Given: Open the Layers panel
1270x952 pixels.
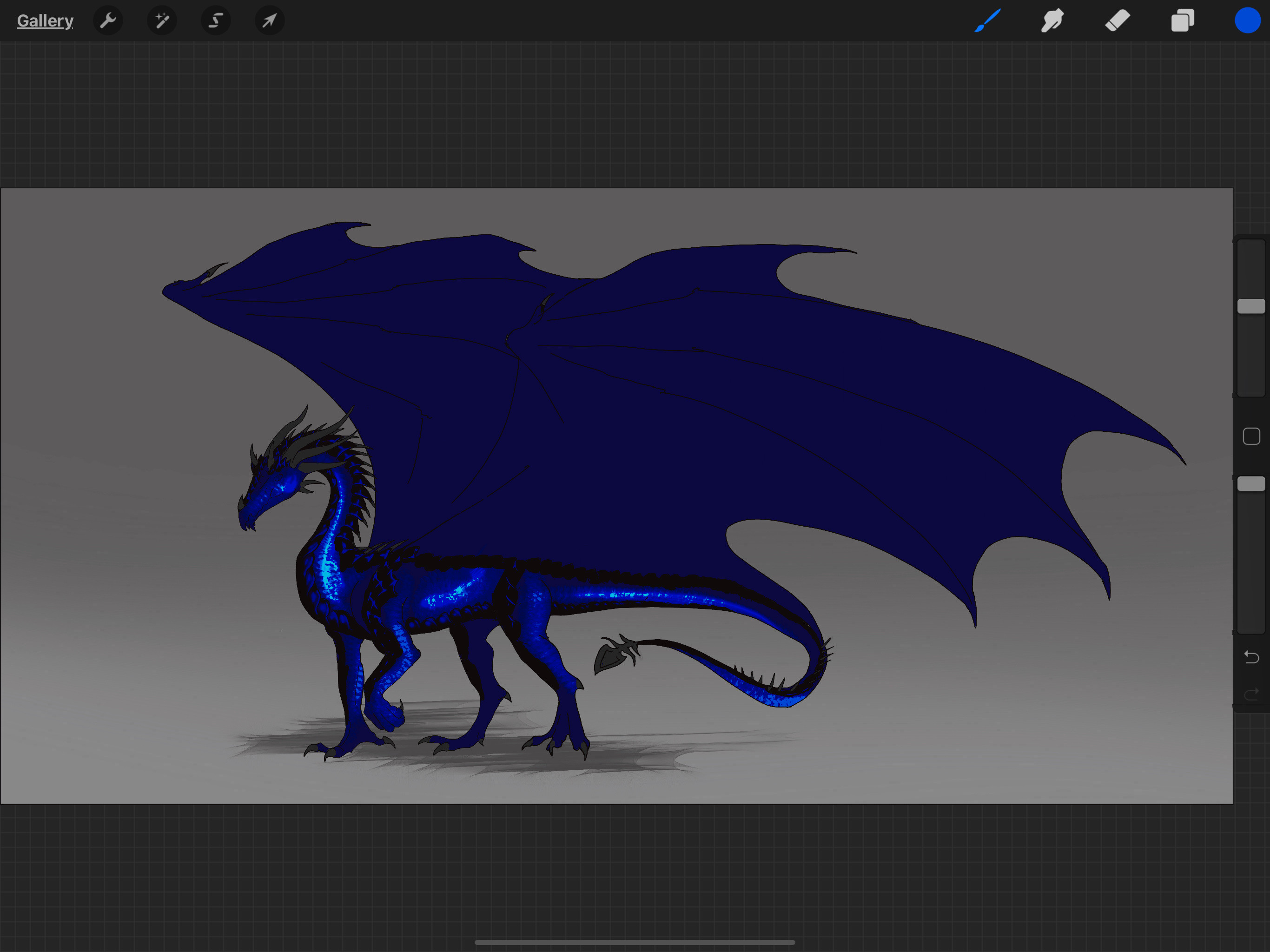Looking at the screenshot, I should coord(1183,20).
